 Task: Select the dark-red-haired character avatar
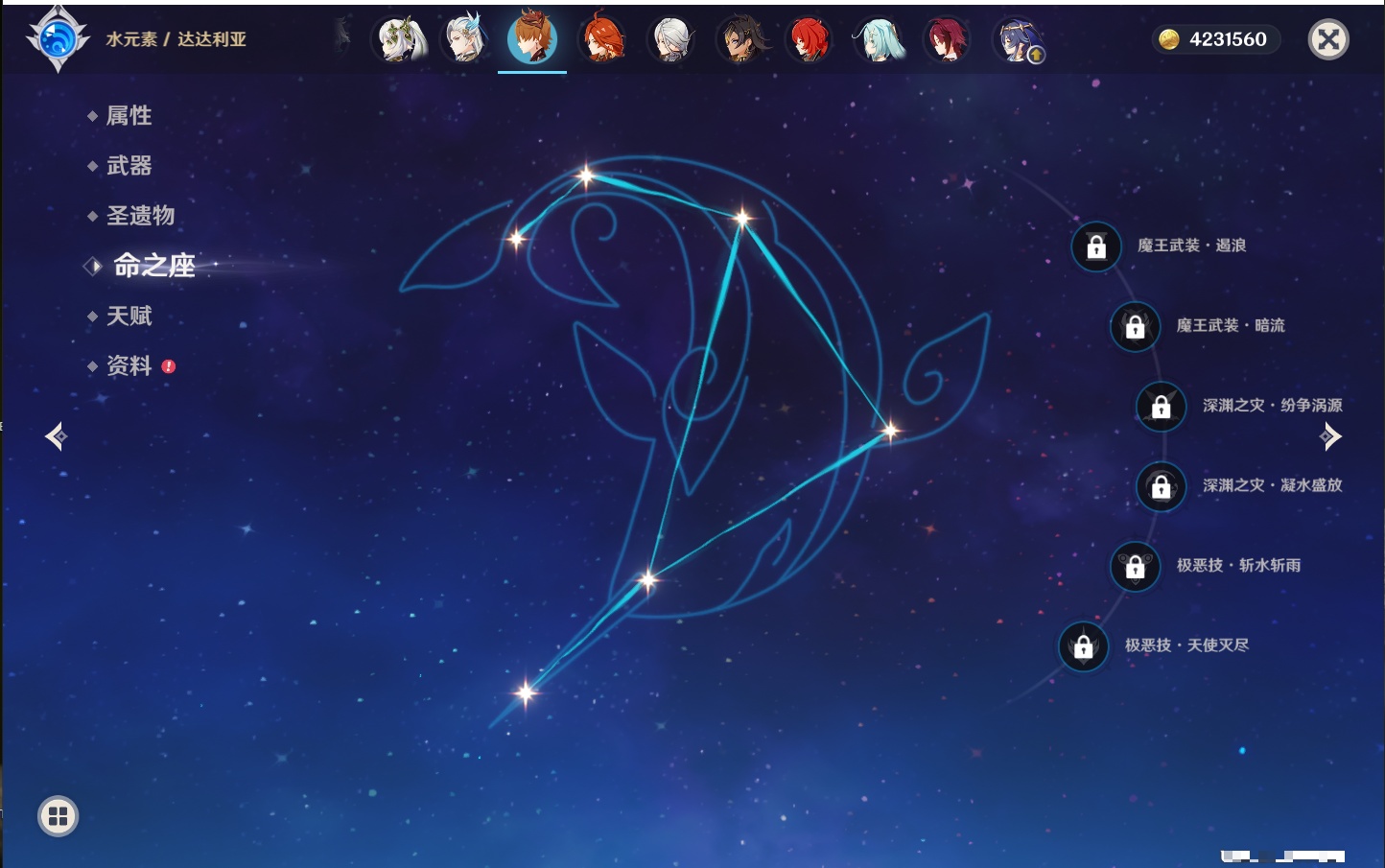[x=947, y=39]
